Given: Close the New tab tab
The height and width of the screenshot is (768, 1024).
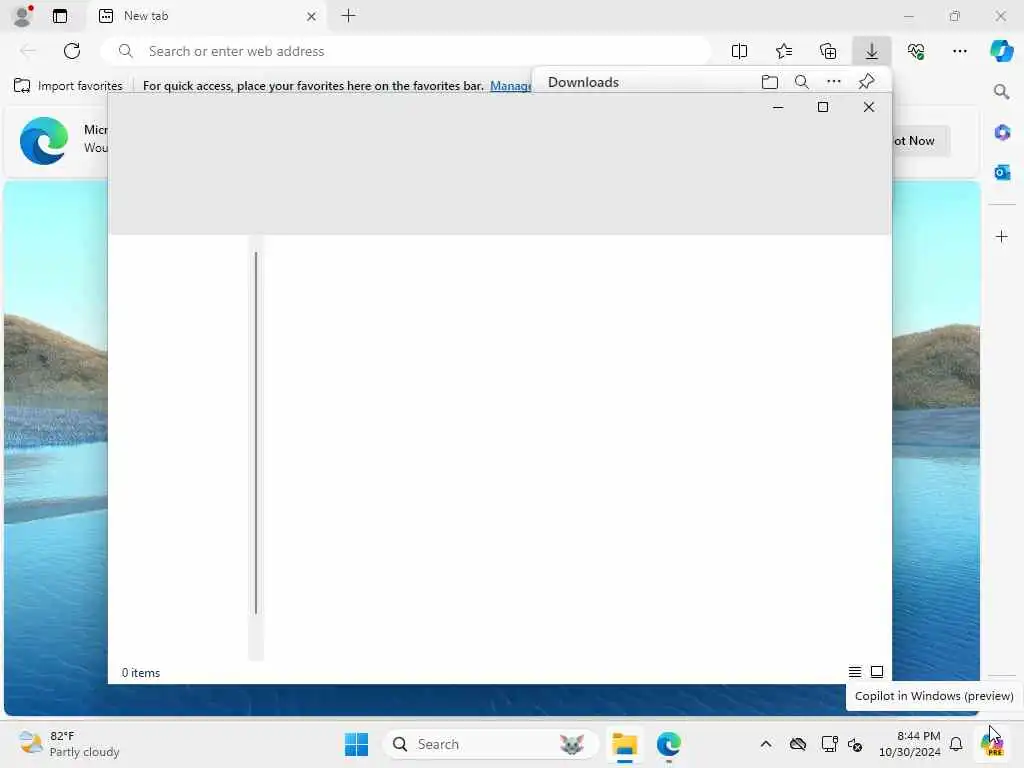Looking at the screenshot, I should [x=312, y=16].
